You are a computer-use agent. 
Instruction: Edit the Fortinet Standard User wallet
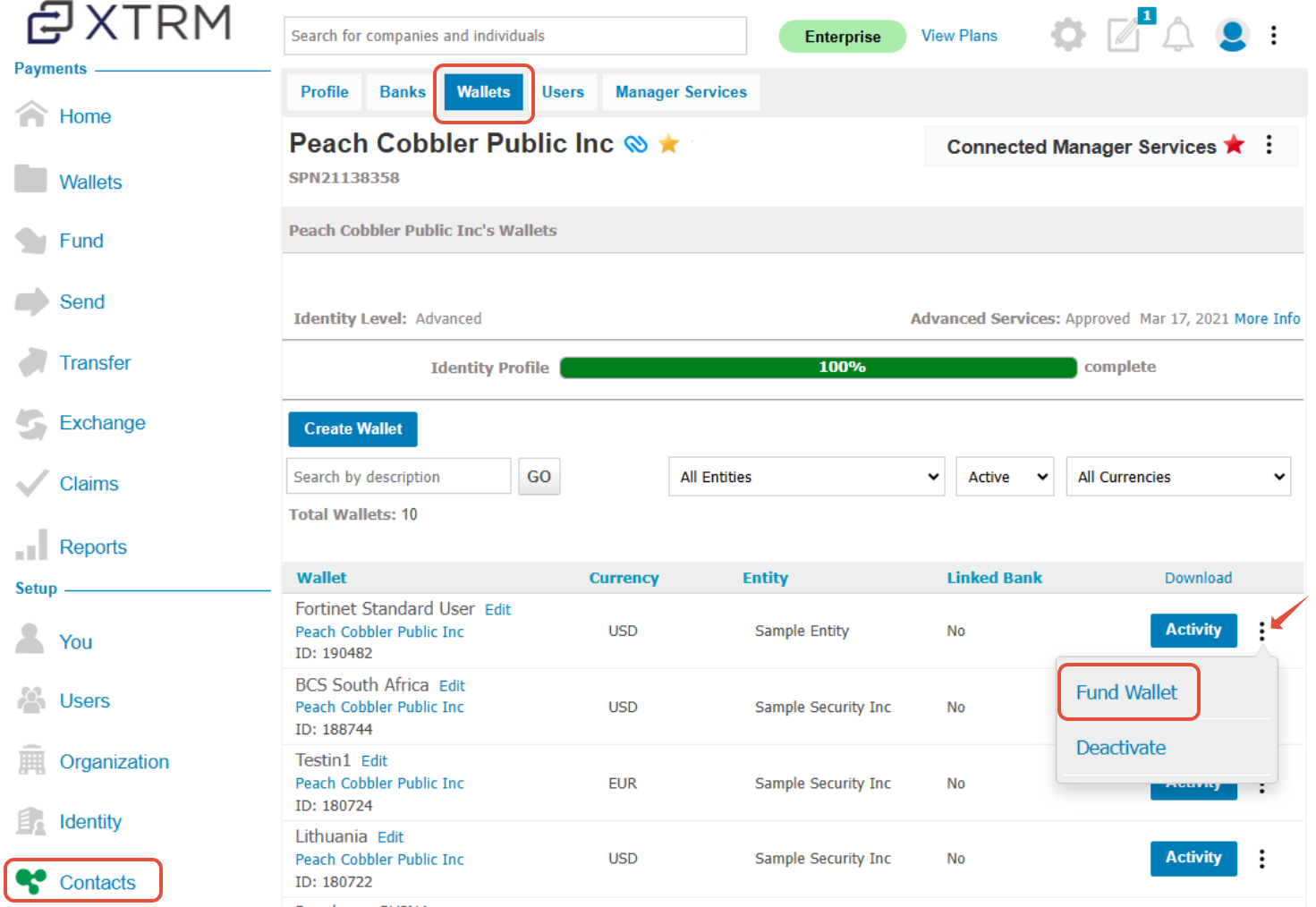(497, 609)
